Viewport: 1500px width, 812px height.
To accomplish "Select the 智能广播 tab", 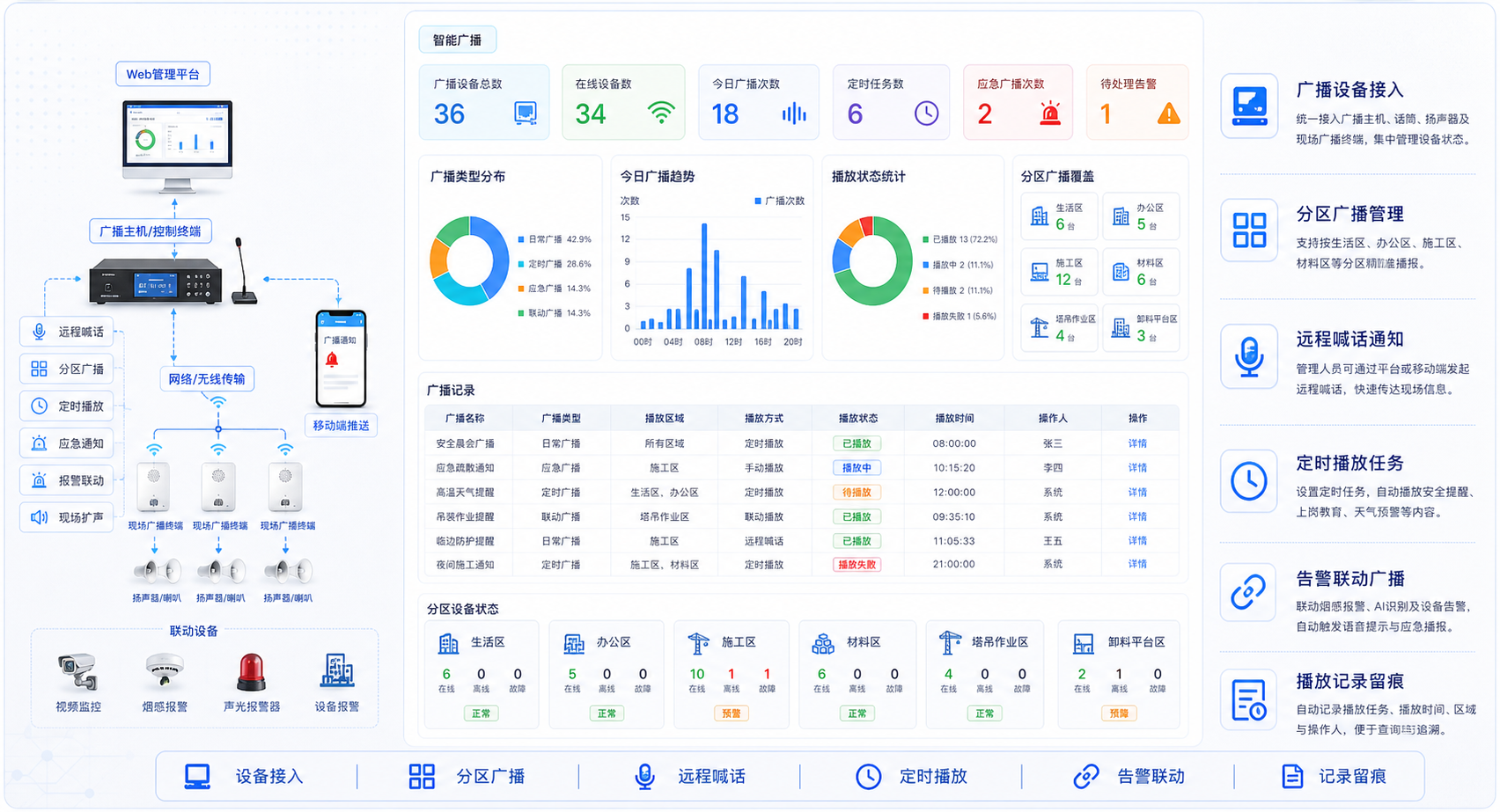I will click(x=457, y=40).
